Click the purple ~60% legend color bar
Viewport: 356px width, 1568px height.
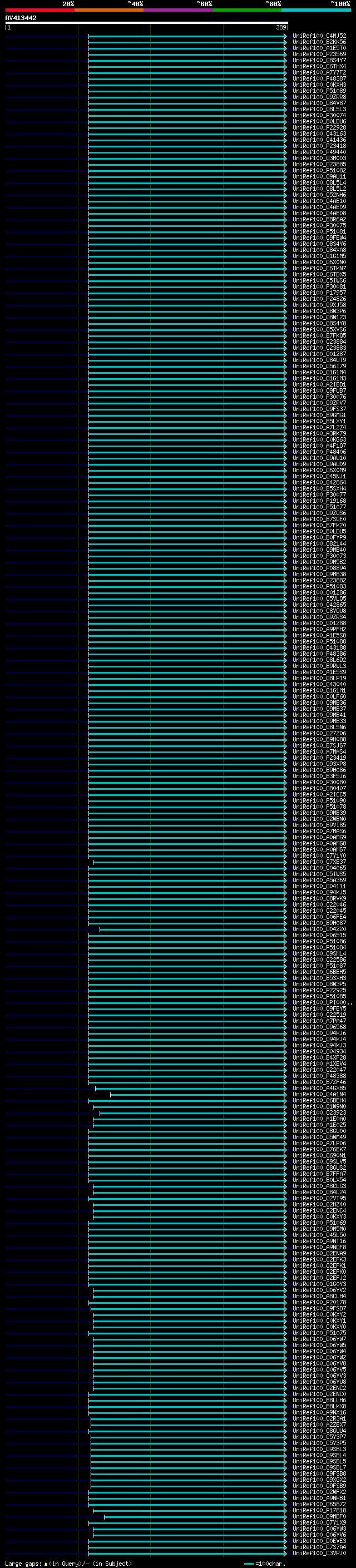pos(177,10)
